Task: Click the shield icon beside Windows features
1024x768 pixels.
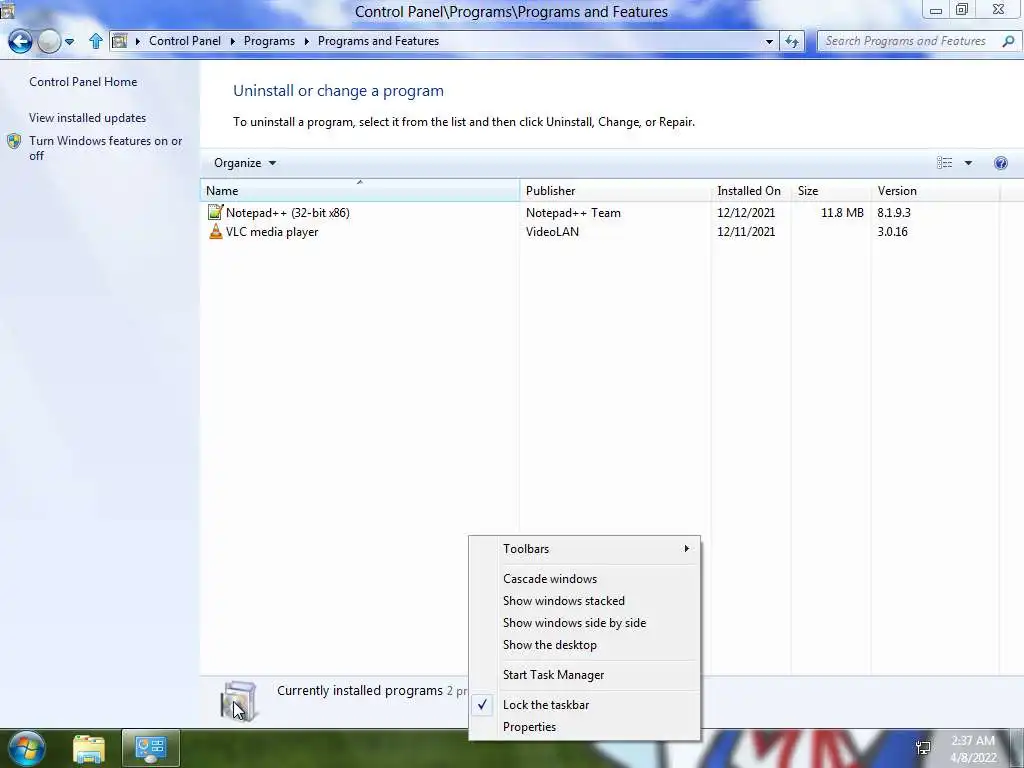Action: tap(14, 141)
